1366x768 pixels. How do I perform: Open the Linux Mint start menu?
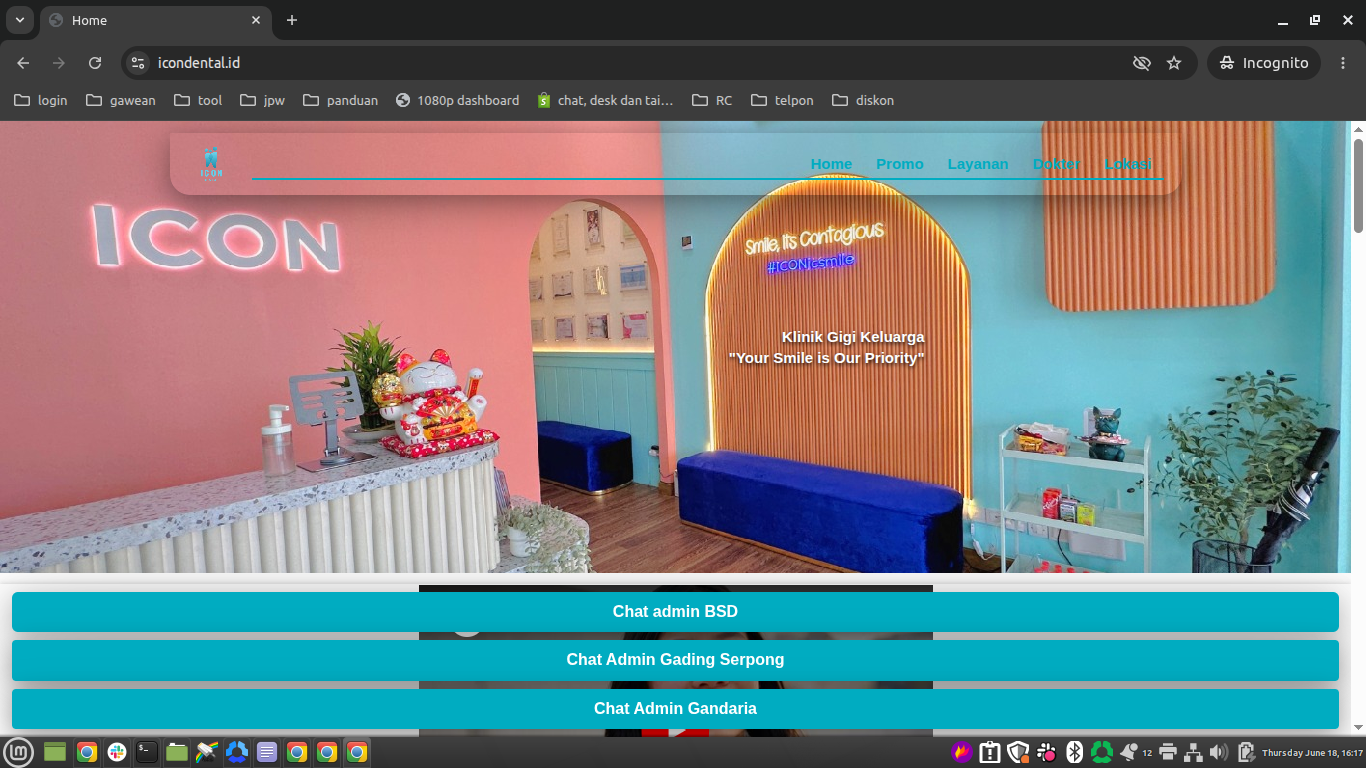pos(19,752)
